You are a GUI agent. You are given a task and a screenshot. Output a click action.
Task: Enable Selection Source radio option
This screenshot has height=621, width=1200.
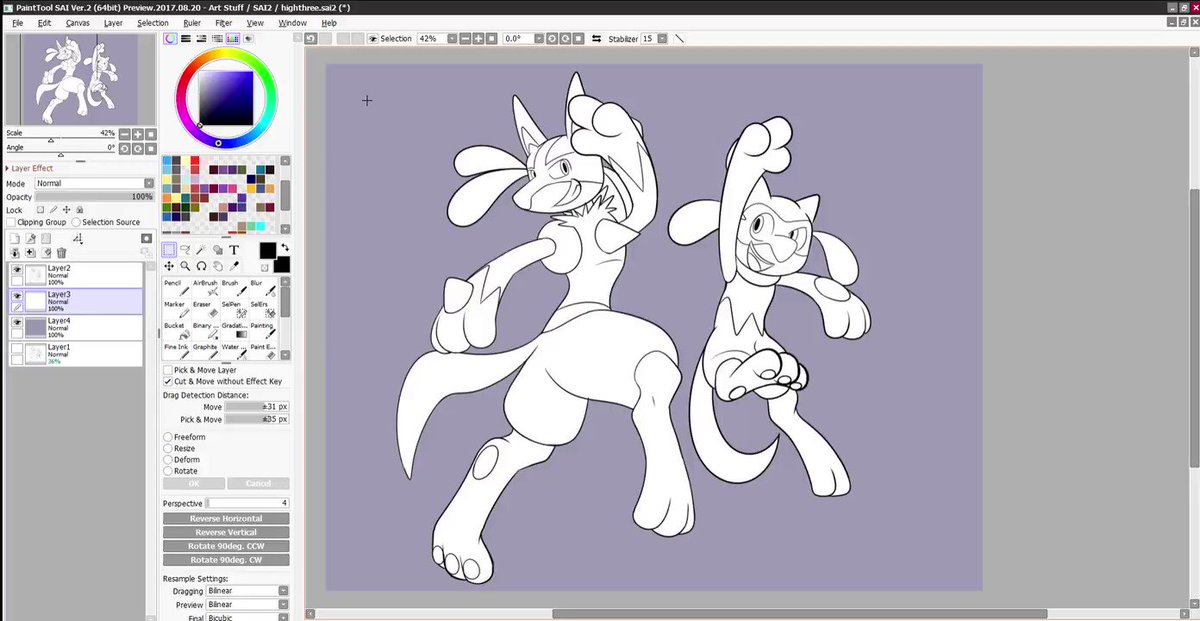(x=76, y=222)
